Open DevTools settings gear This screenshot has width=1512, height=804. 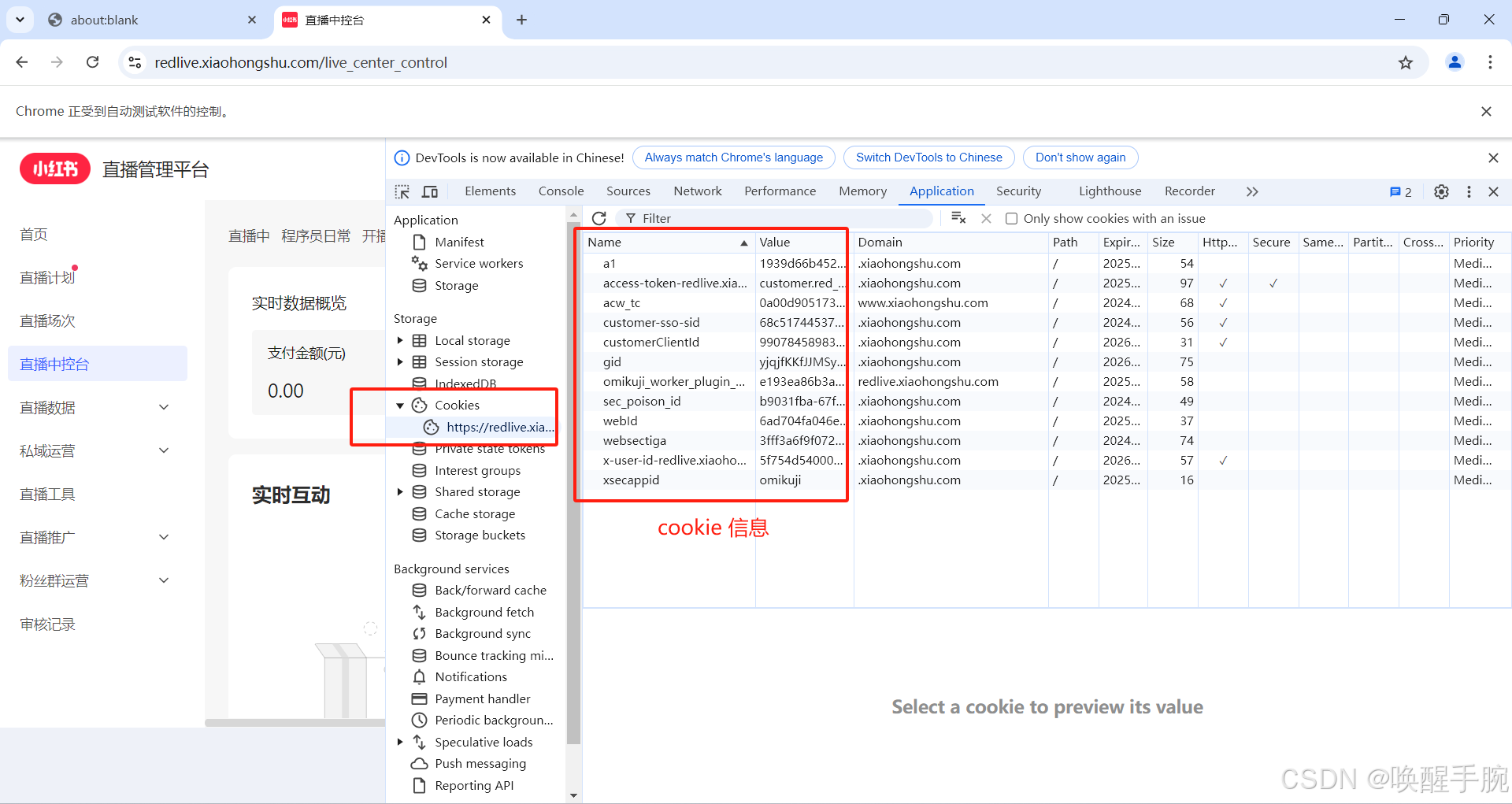(1441, 191)
